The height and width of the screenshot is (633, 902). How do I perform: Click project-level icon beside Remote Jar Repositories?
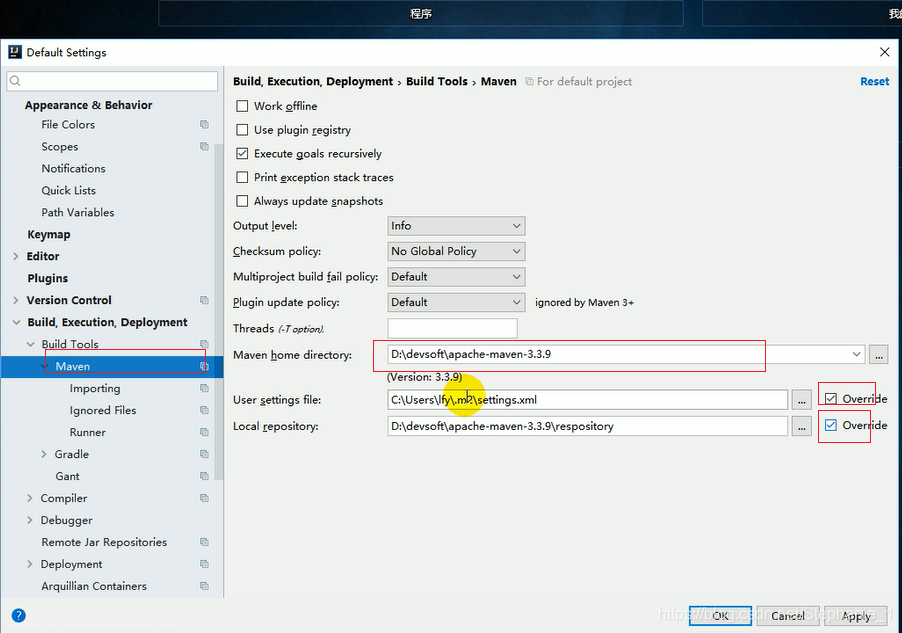(x=204, y=542)
